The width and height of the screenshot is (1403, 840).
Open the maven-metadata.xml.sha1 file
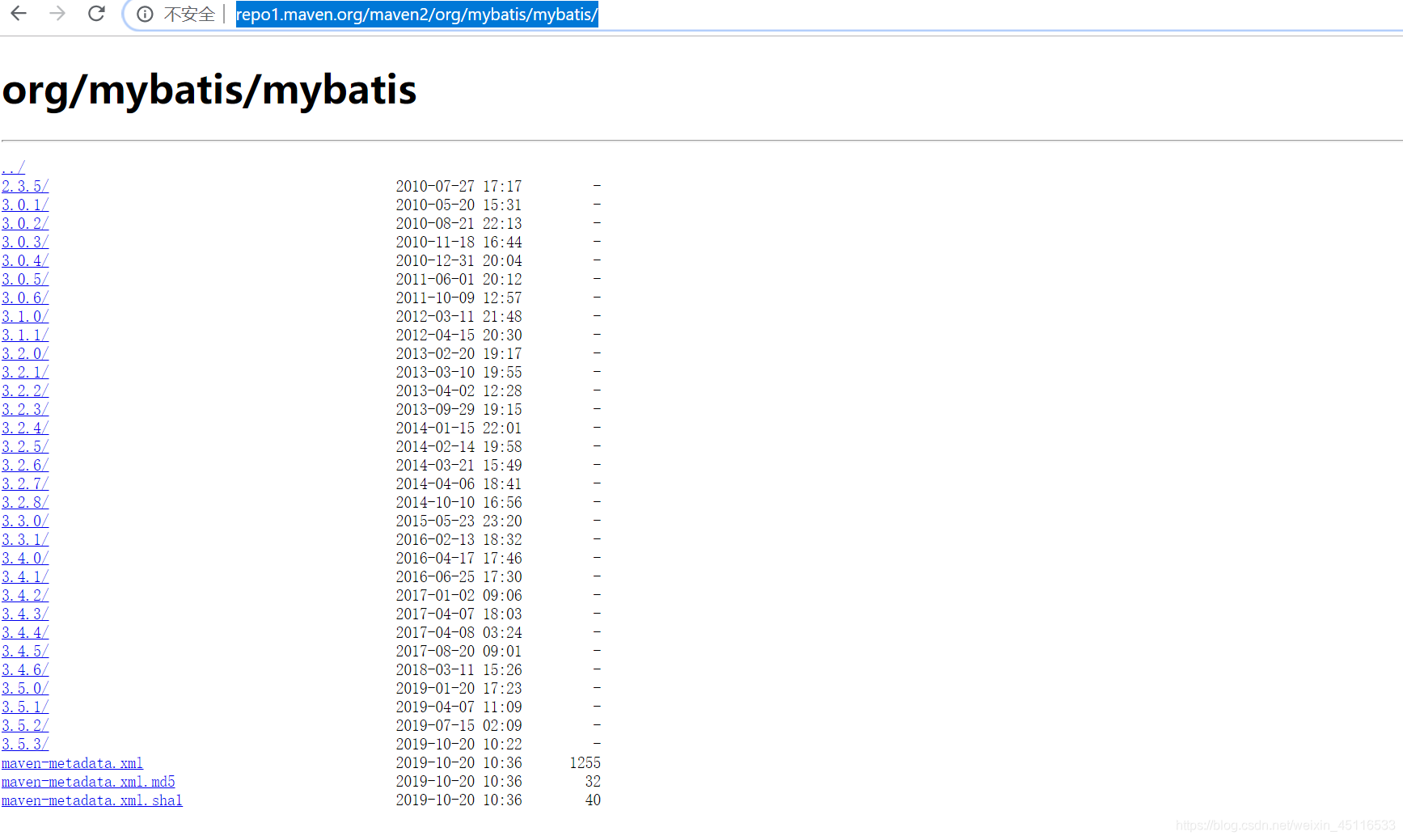coord(92,800)
